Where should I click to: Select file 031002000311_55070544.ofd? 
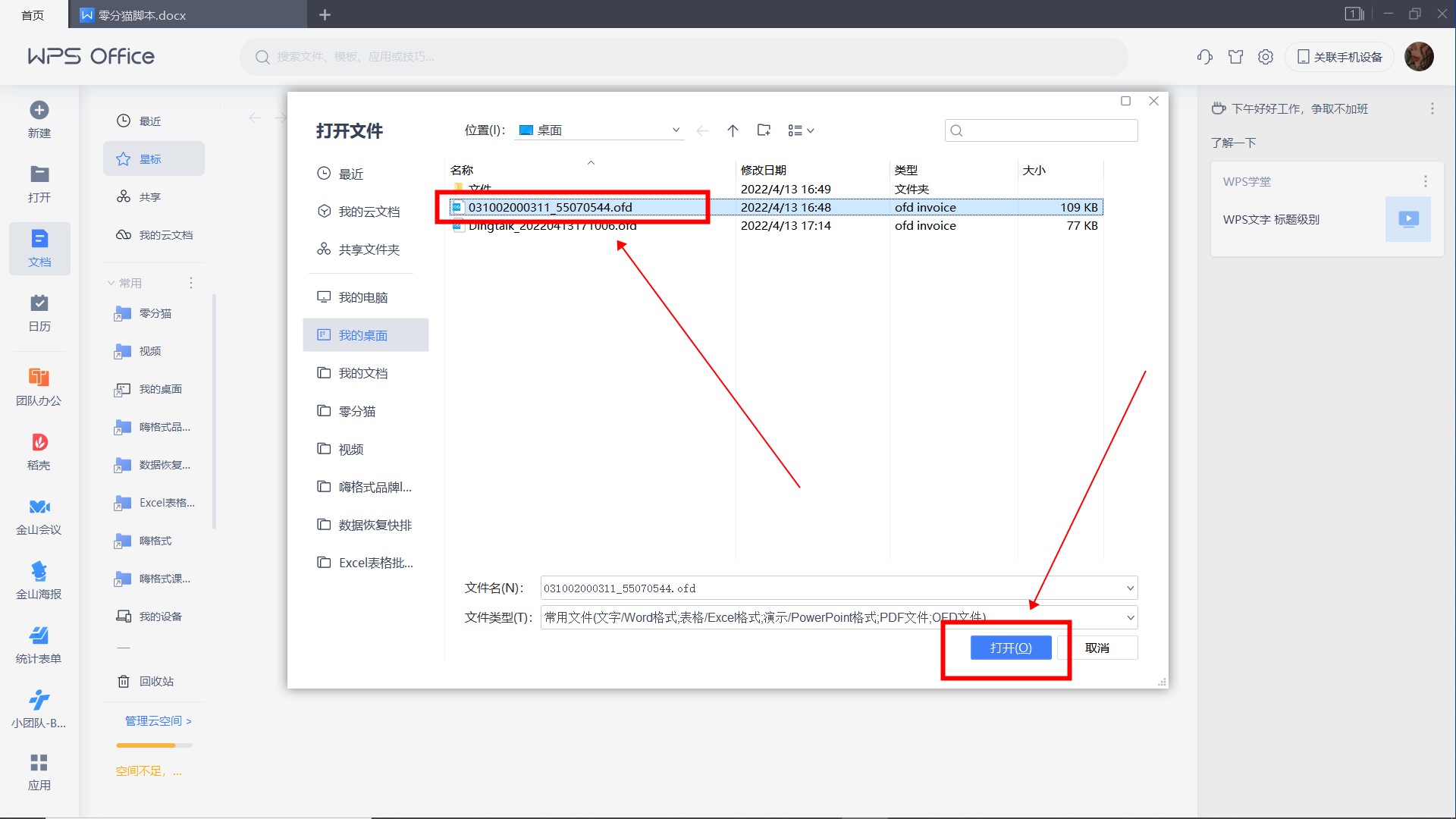point(550,207)
